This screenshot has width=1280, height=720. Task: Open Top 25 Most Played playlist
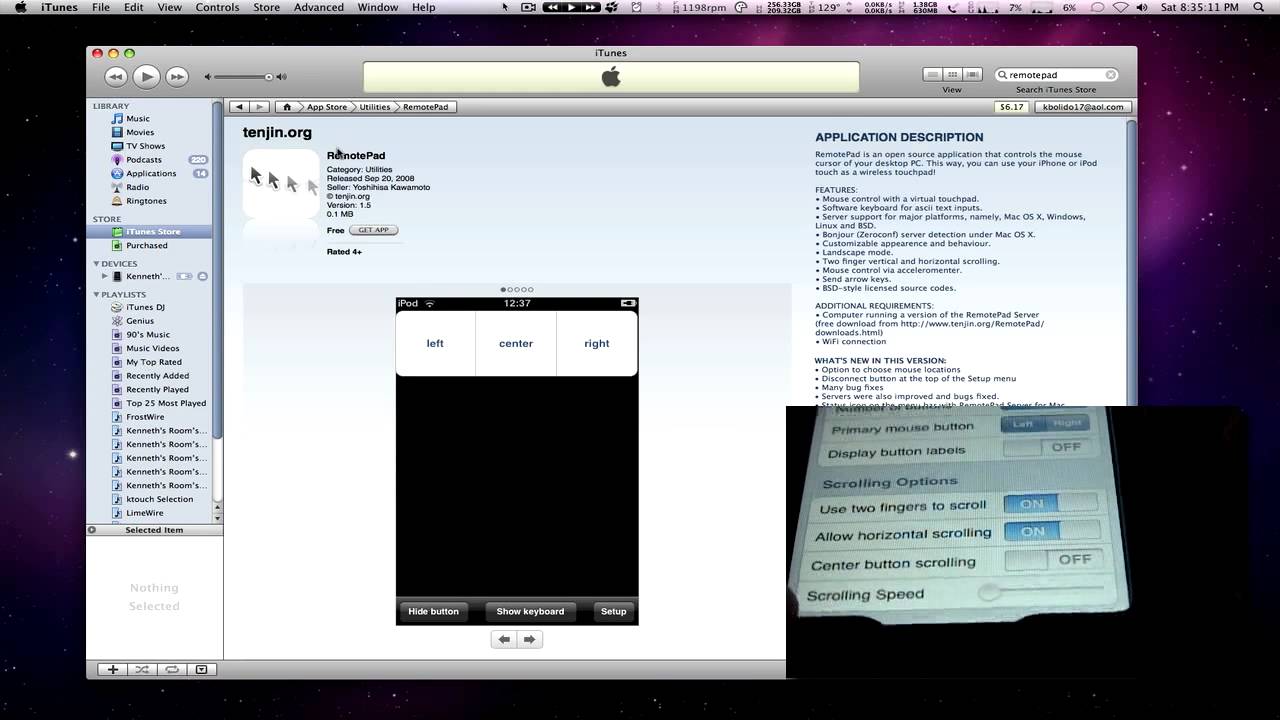(166, 403)
